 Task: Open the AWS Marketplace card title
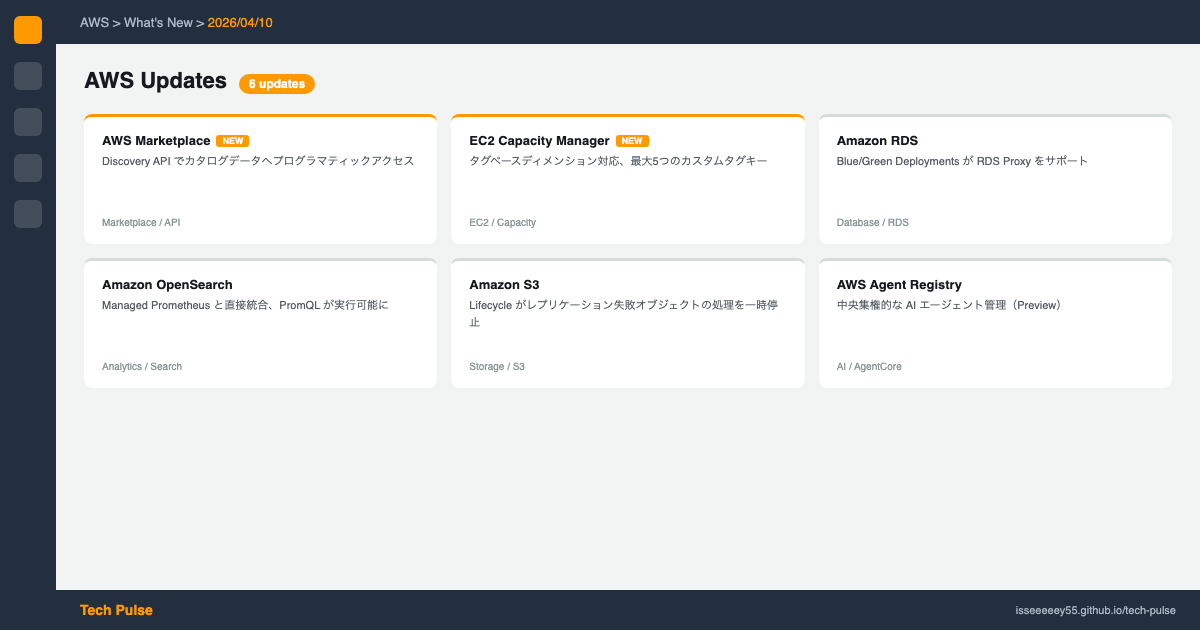[x=156, y=141]
